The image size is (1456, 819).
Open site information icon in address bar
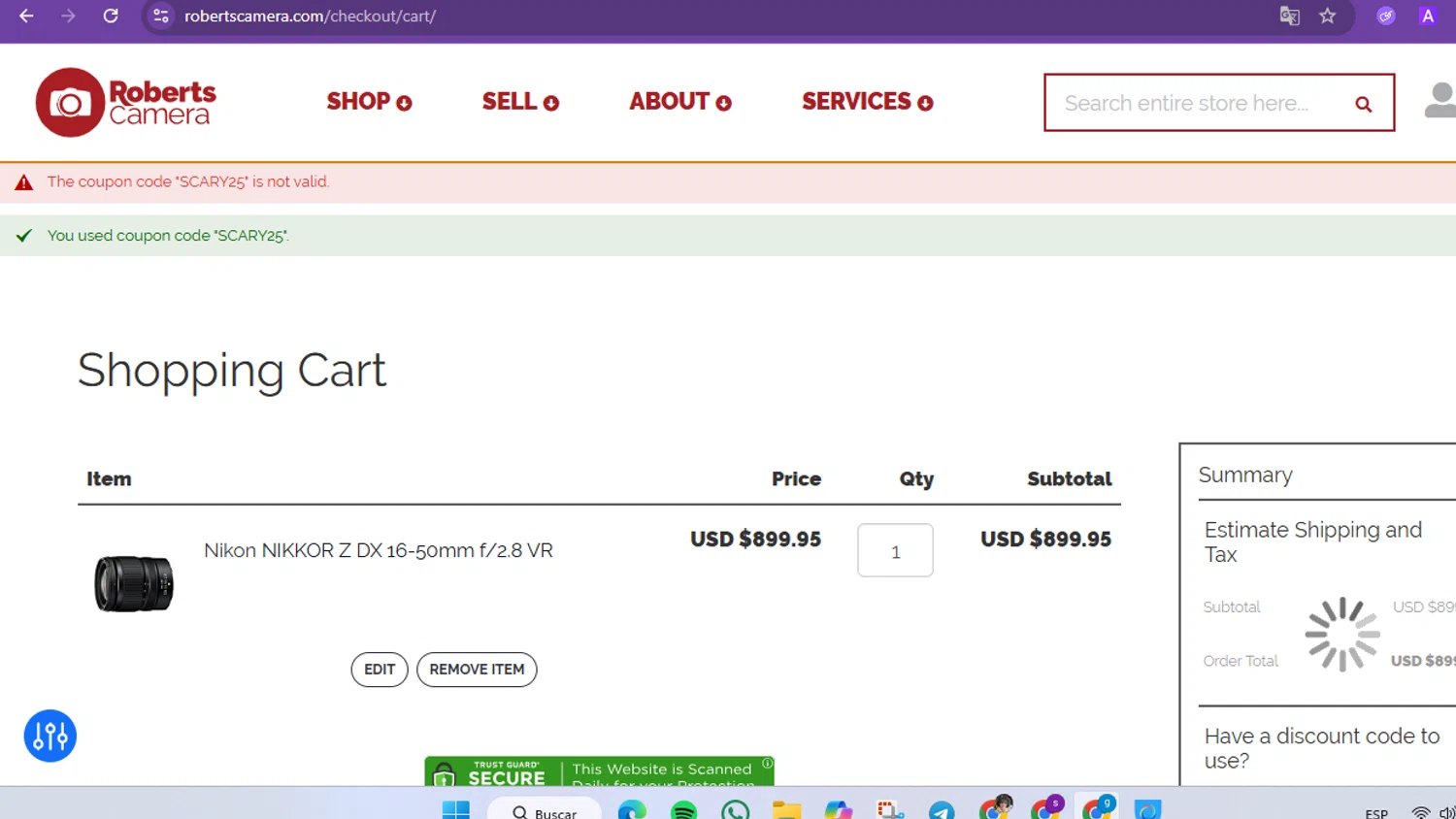(161, 16)
